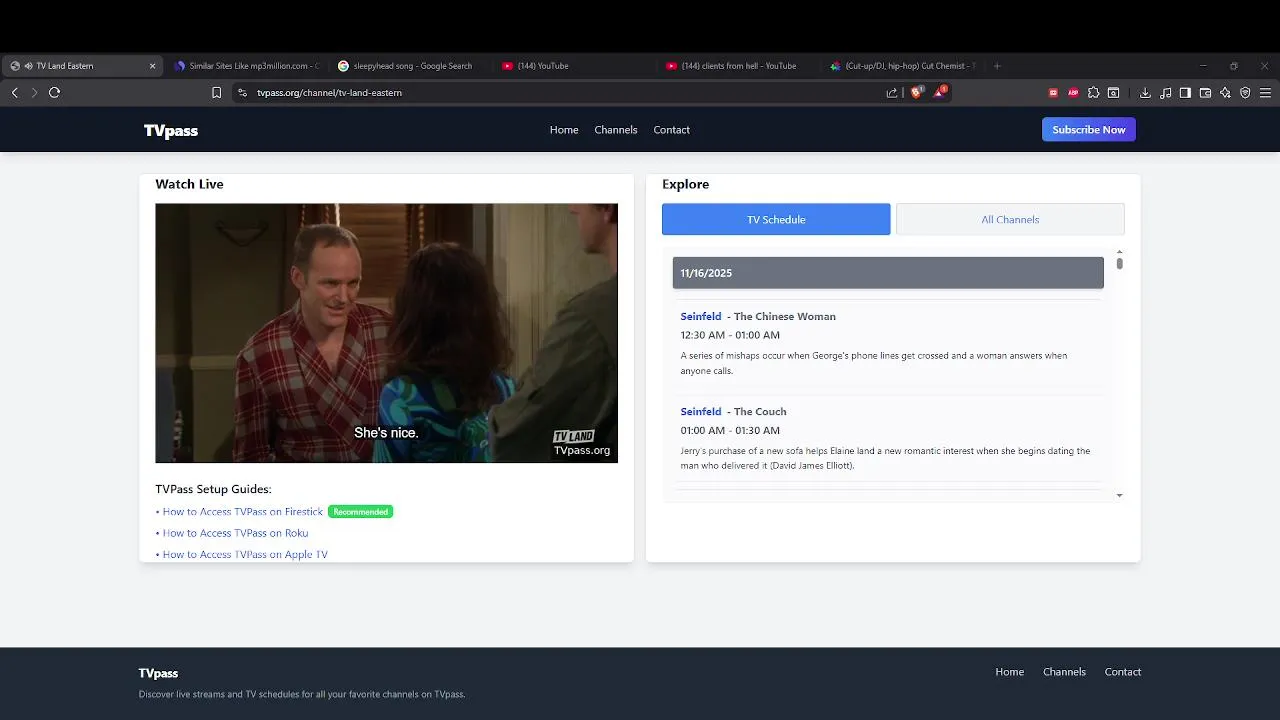1280x720 pixels.
Task: Open the ABP Adblock Plus extension
Action: [1073, 92]
